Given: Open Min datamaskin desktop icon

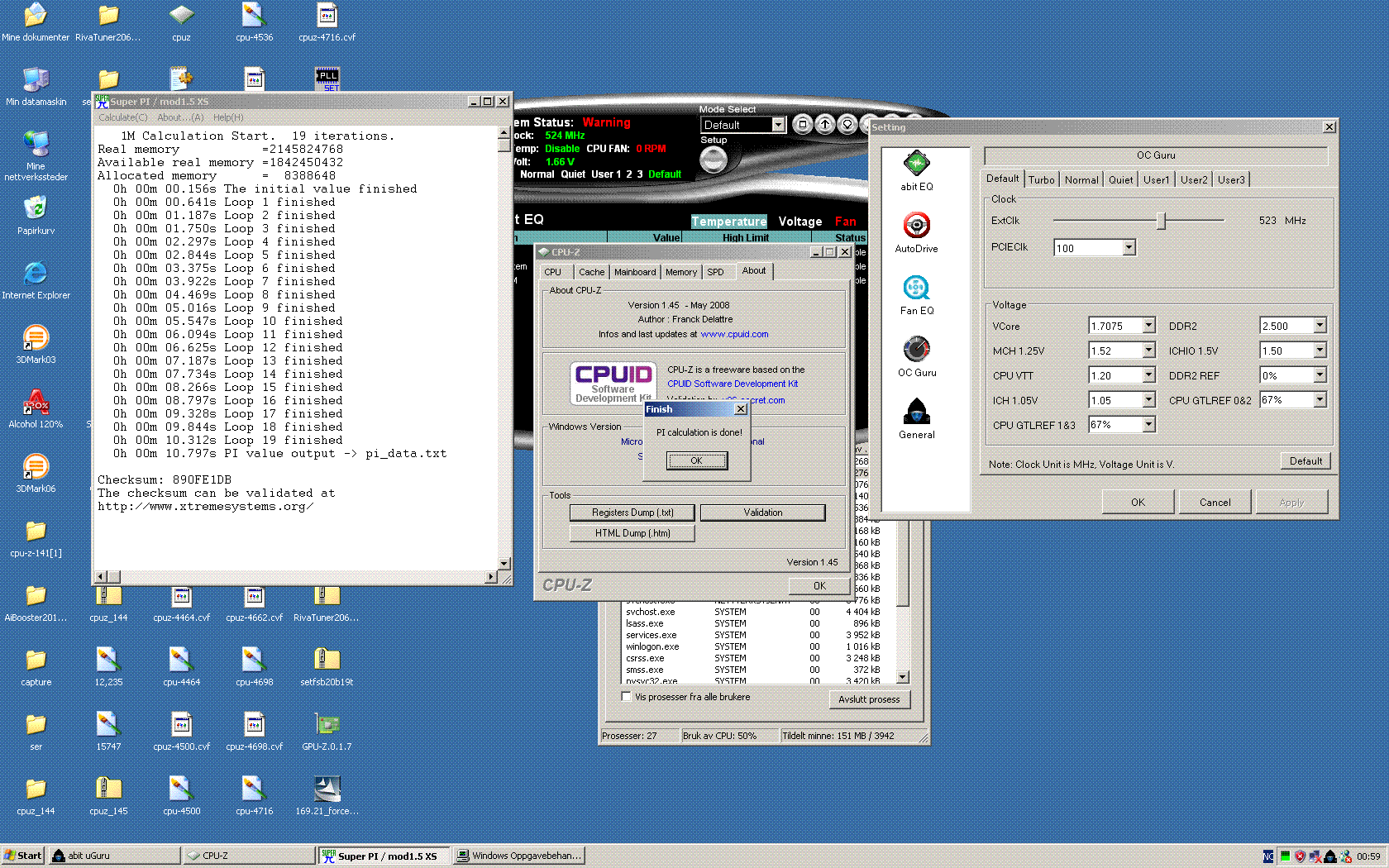Looking at the screenshot, I should pyautogui.click(x=36, y=87).
